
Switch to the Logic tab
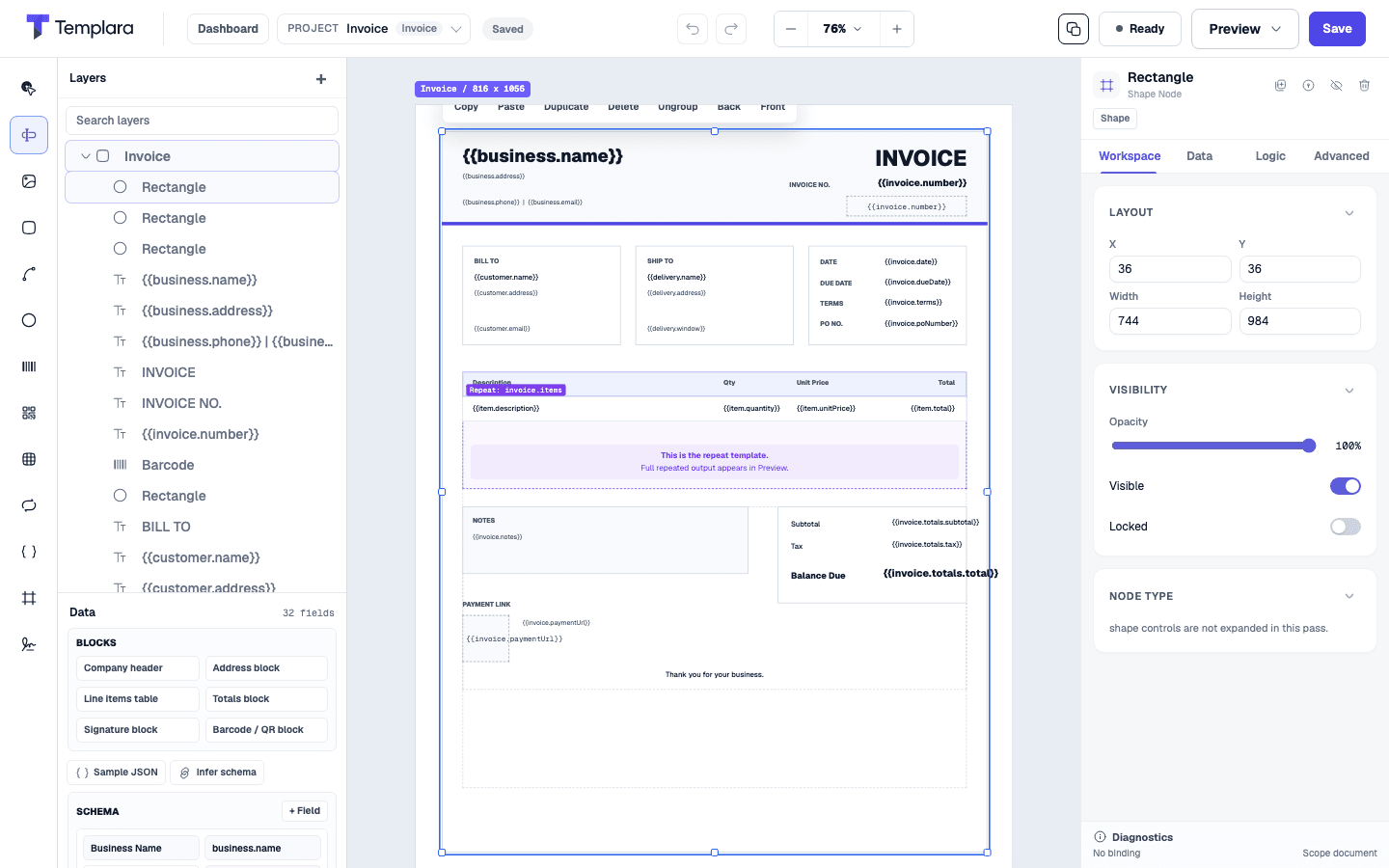(x=1270, y=156)
